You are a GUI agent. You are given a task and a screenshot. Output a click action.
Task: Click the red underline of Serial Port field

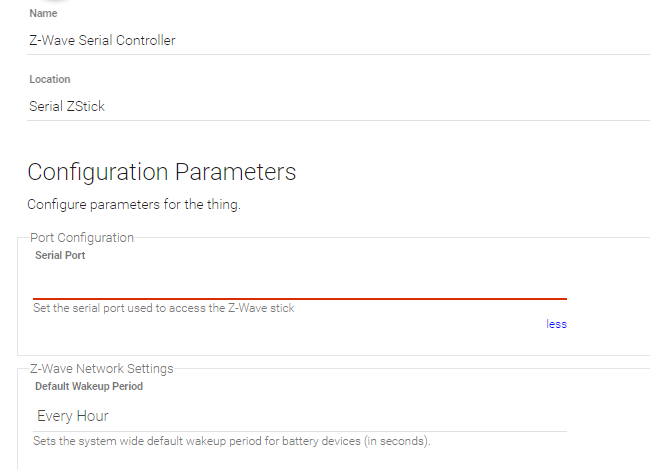point(300,298)
